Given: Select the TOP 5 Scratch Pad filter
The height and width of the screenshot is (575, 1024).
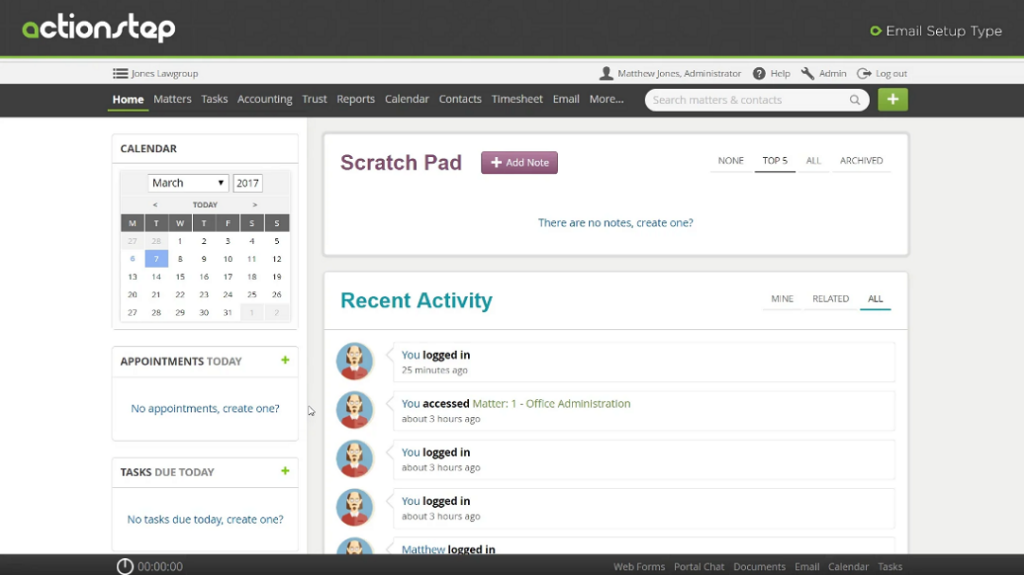Looking at the screenshot, I should pyautogui.click(x=775, y=161).
